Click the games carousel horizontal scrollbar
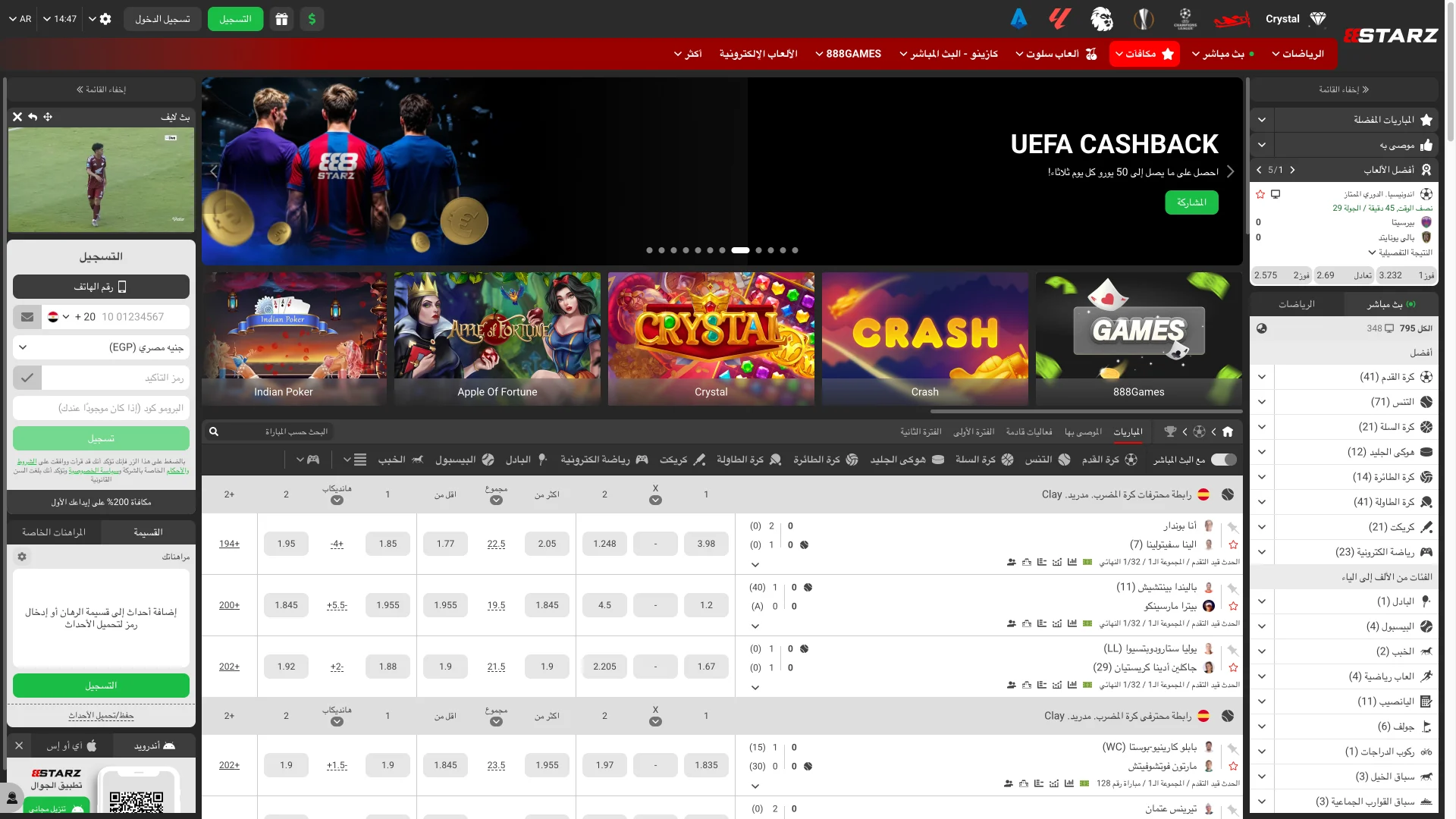The height and width of the screenshot is (819, 1456). point(1086,411)
